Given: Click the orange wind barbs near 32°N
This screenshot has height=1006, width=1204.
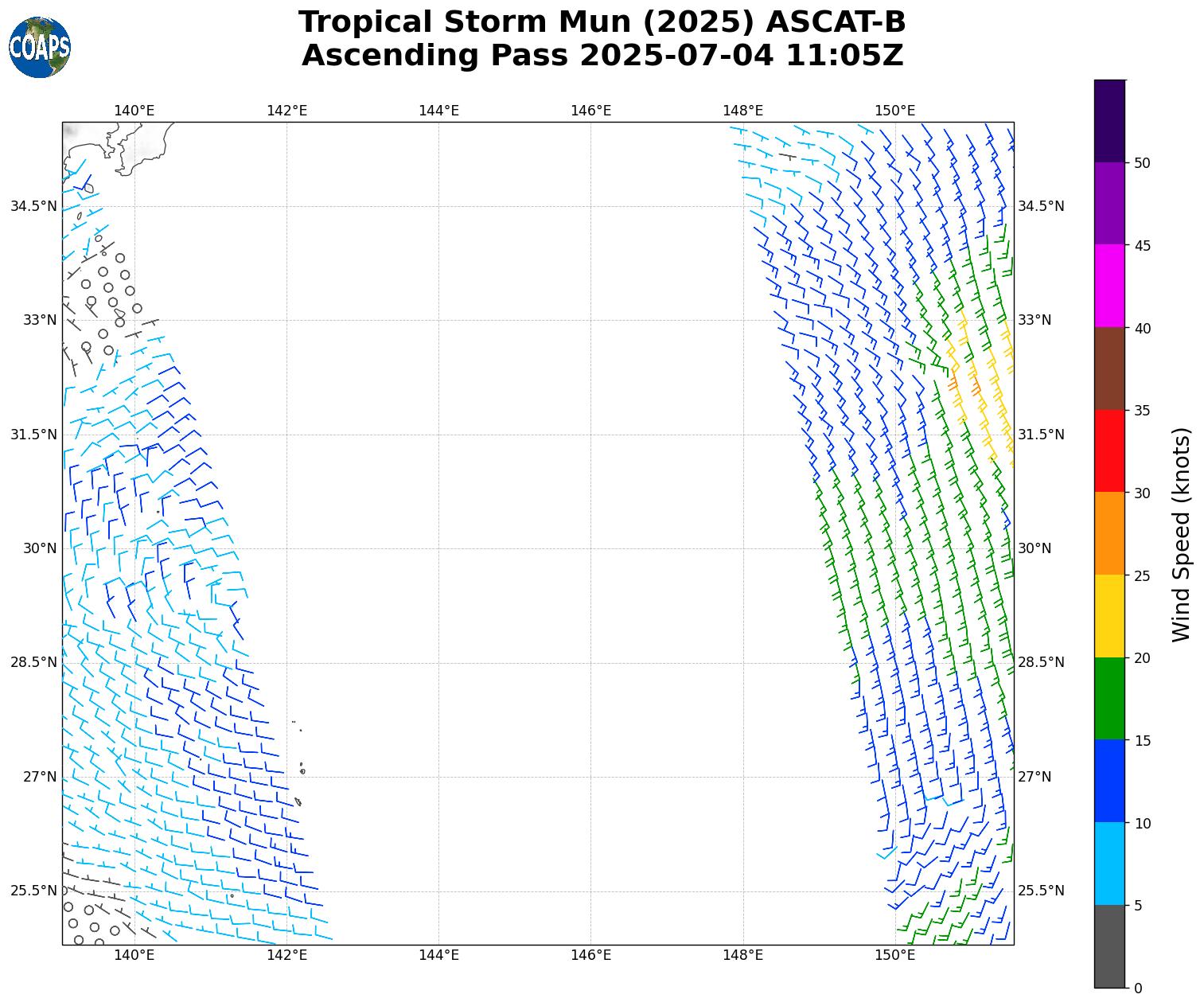Looking at the screenshot, I should coord(976,386).
